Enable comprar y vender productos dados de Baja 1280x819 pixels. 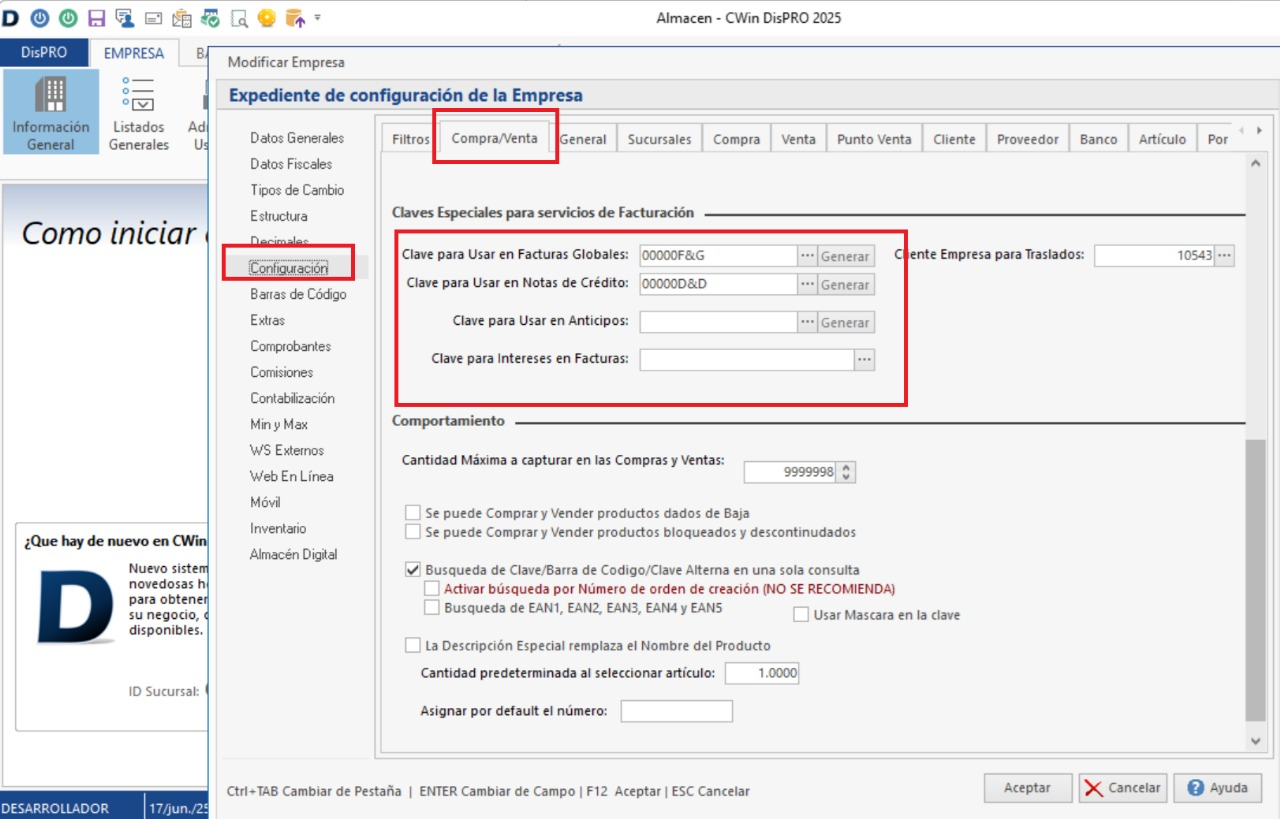pyautogui.click(x=413, y=513)
